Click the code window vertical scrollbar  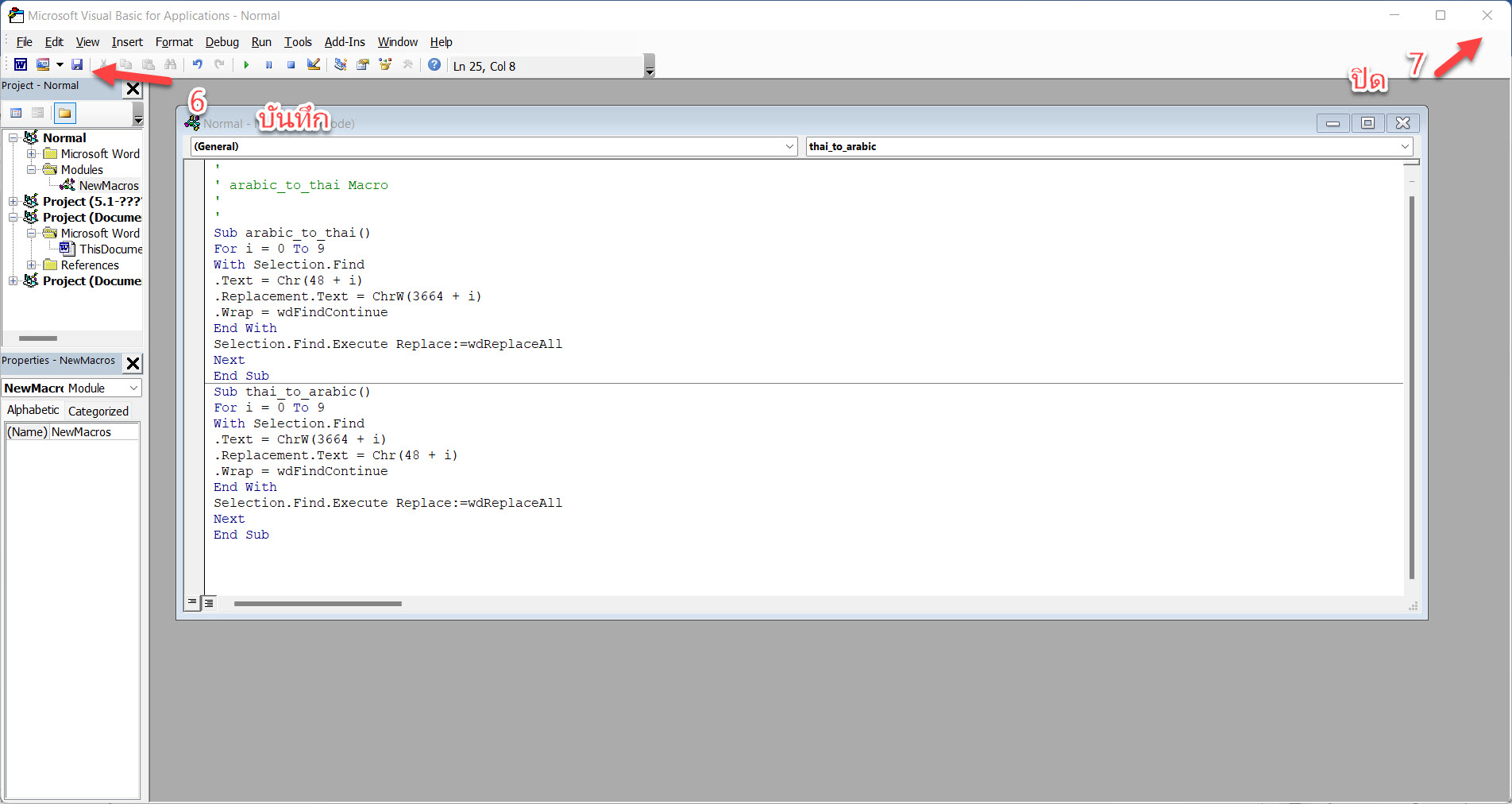pos(1411,387)
